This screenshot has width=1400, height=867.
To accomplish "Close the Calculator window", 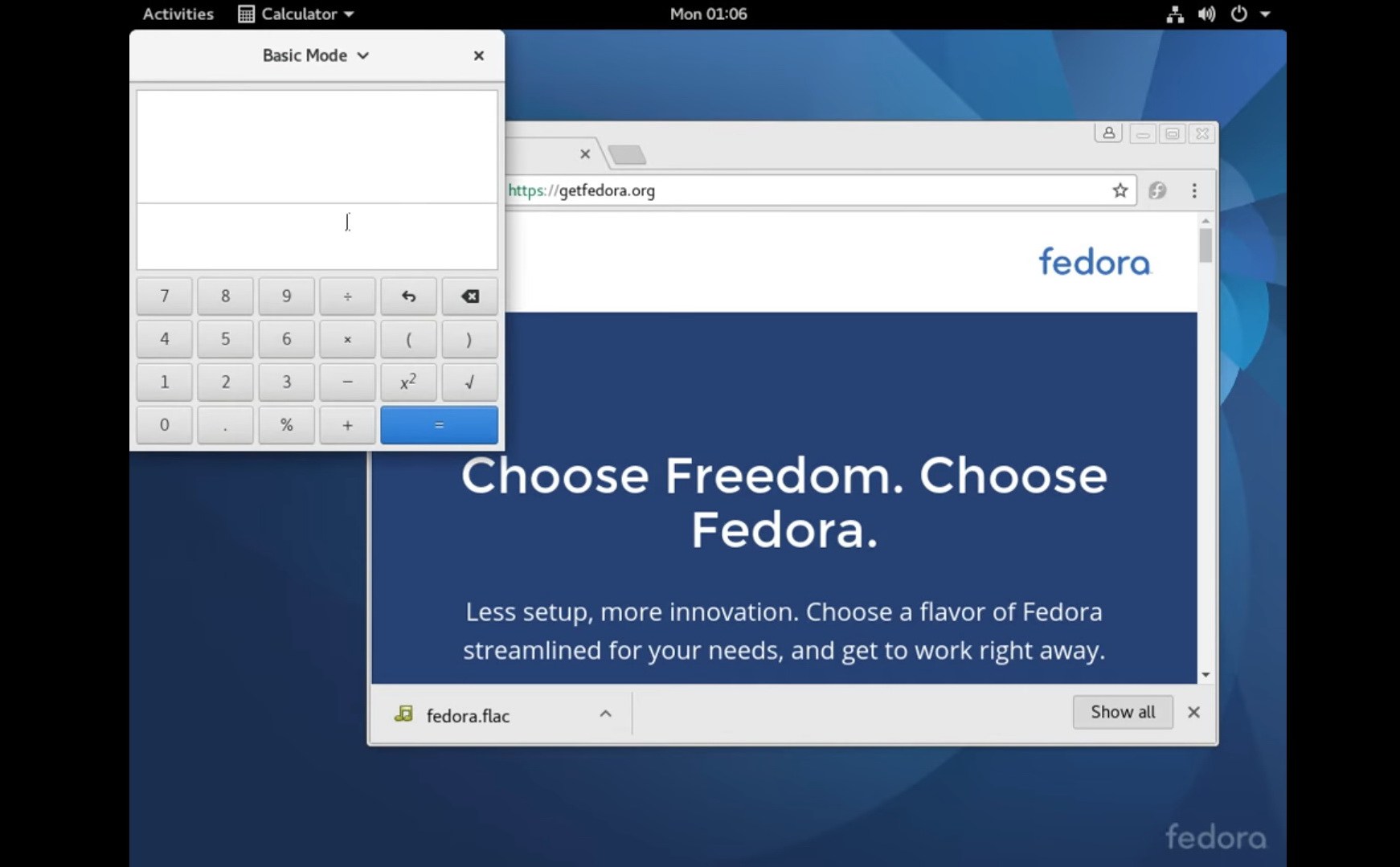I will pos(479,55).
